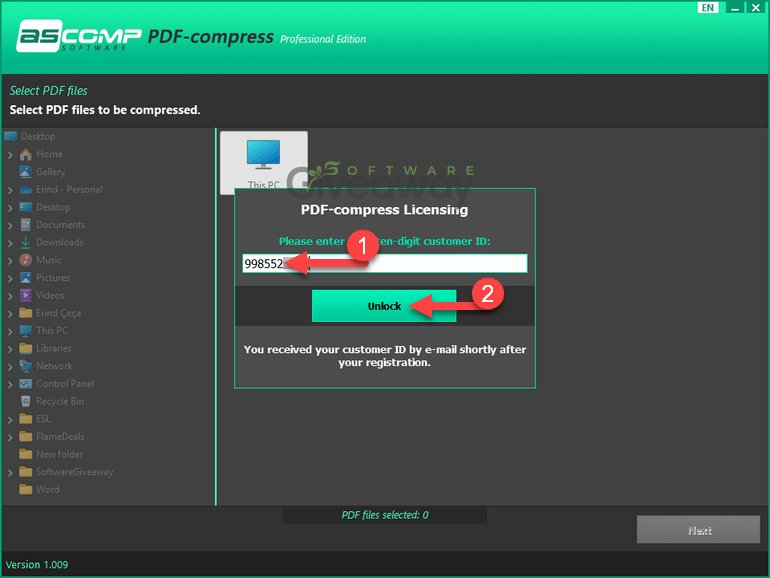This screenshot has width=770, height=578.
Task: Select the New folder label
Action: [x=59, y=455]
